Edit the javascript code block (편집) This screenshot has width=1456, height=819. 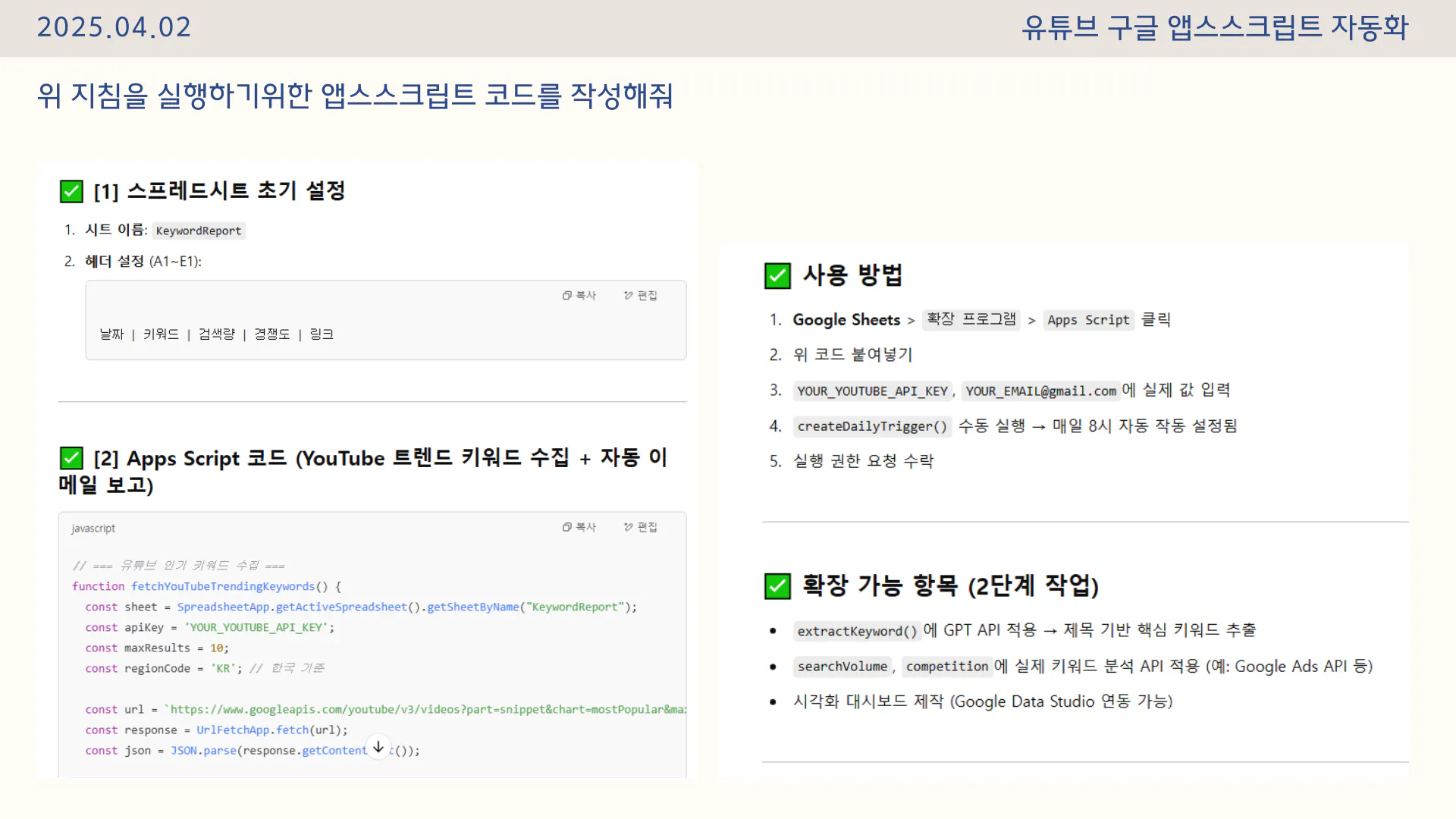[x=641, y=527]
